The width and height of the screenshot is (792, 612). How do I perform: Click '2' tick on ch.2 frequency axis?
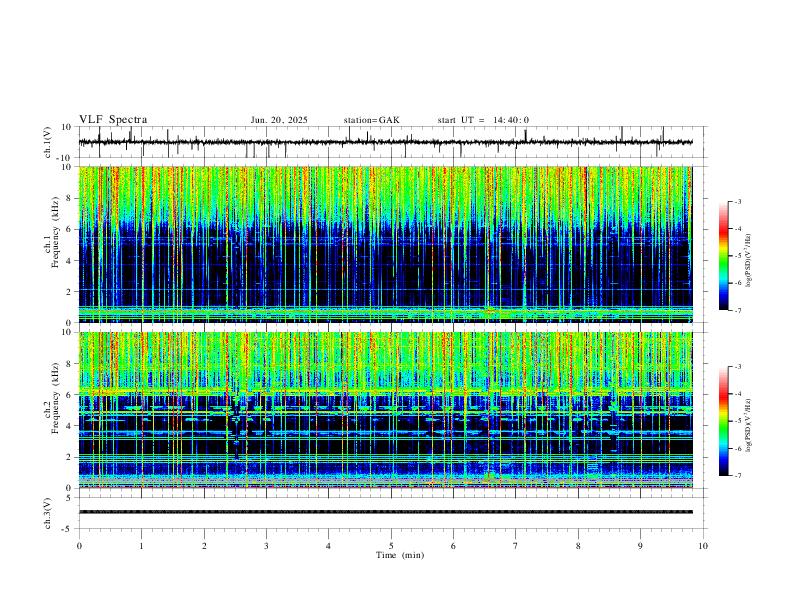[x=70, y=457]
